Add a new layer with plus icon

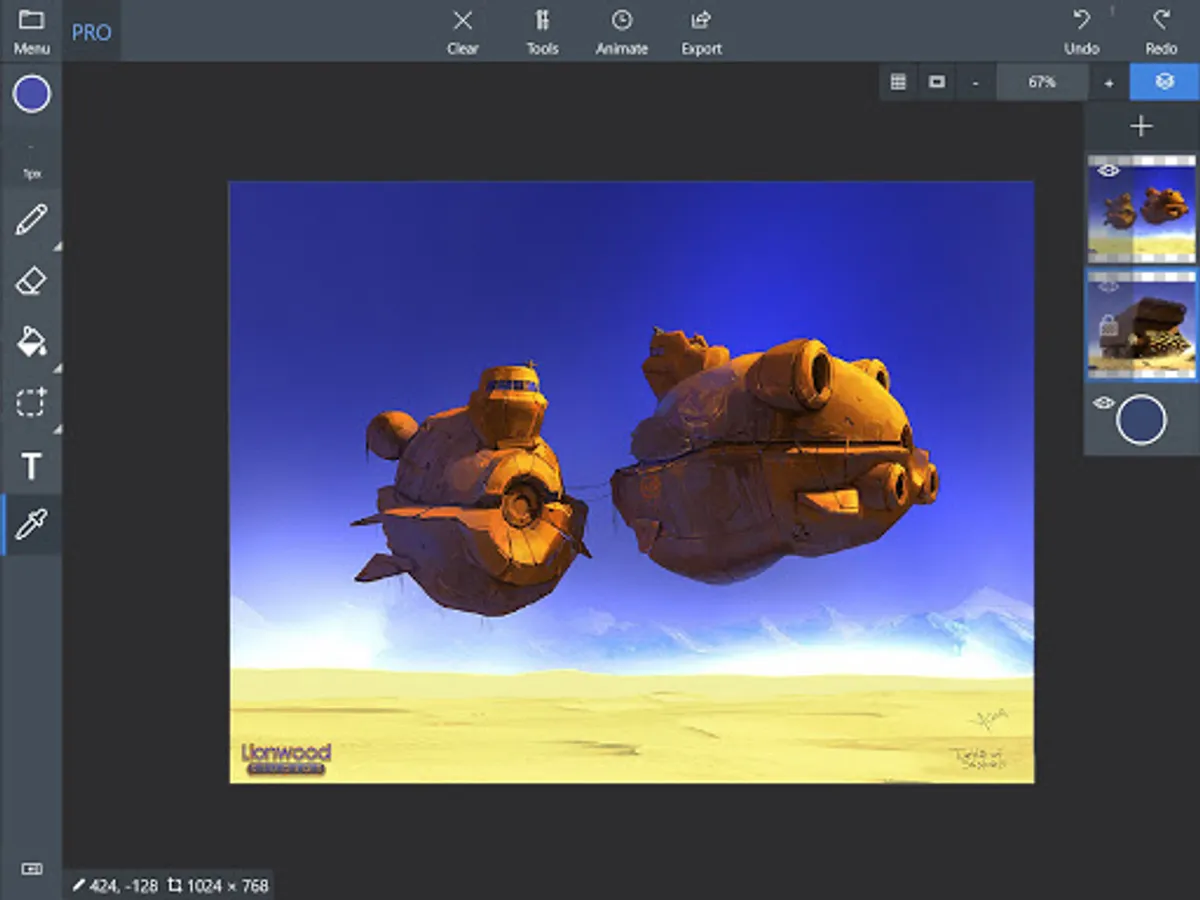[x=1141, y=127]
